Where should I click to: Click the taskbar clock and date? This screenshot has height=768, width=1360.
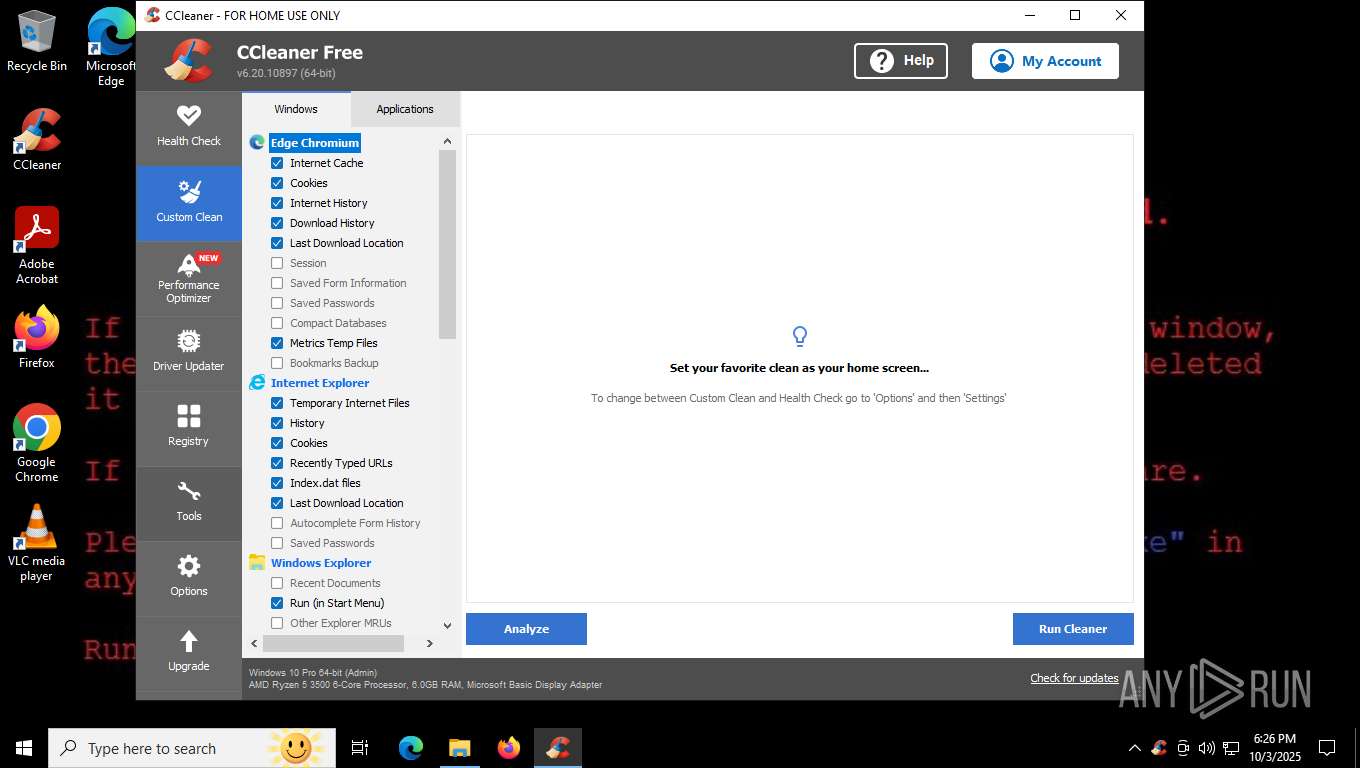[1273, 748]
